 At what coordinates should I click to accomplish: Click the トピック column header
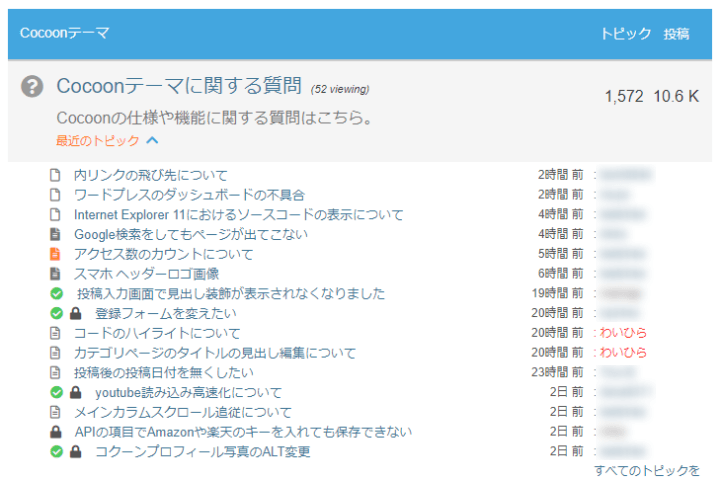(x=626, y=34)
